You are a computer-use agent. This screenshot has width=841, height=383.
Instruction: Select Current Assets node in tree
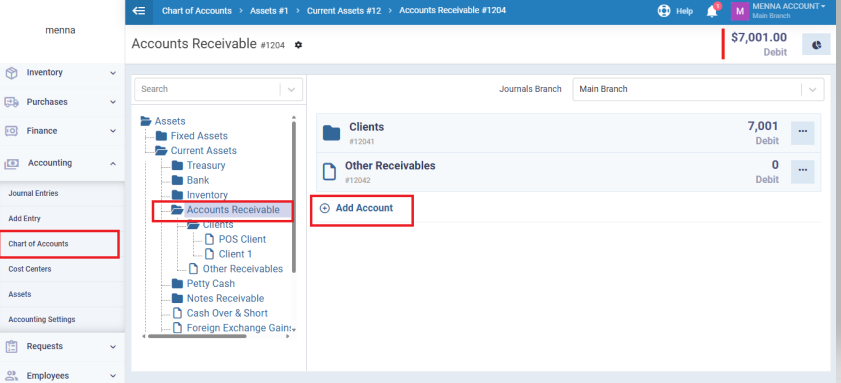pyautogui.click(x=204, y=151)
